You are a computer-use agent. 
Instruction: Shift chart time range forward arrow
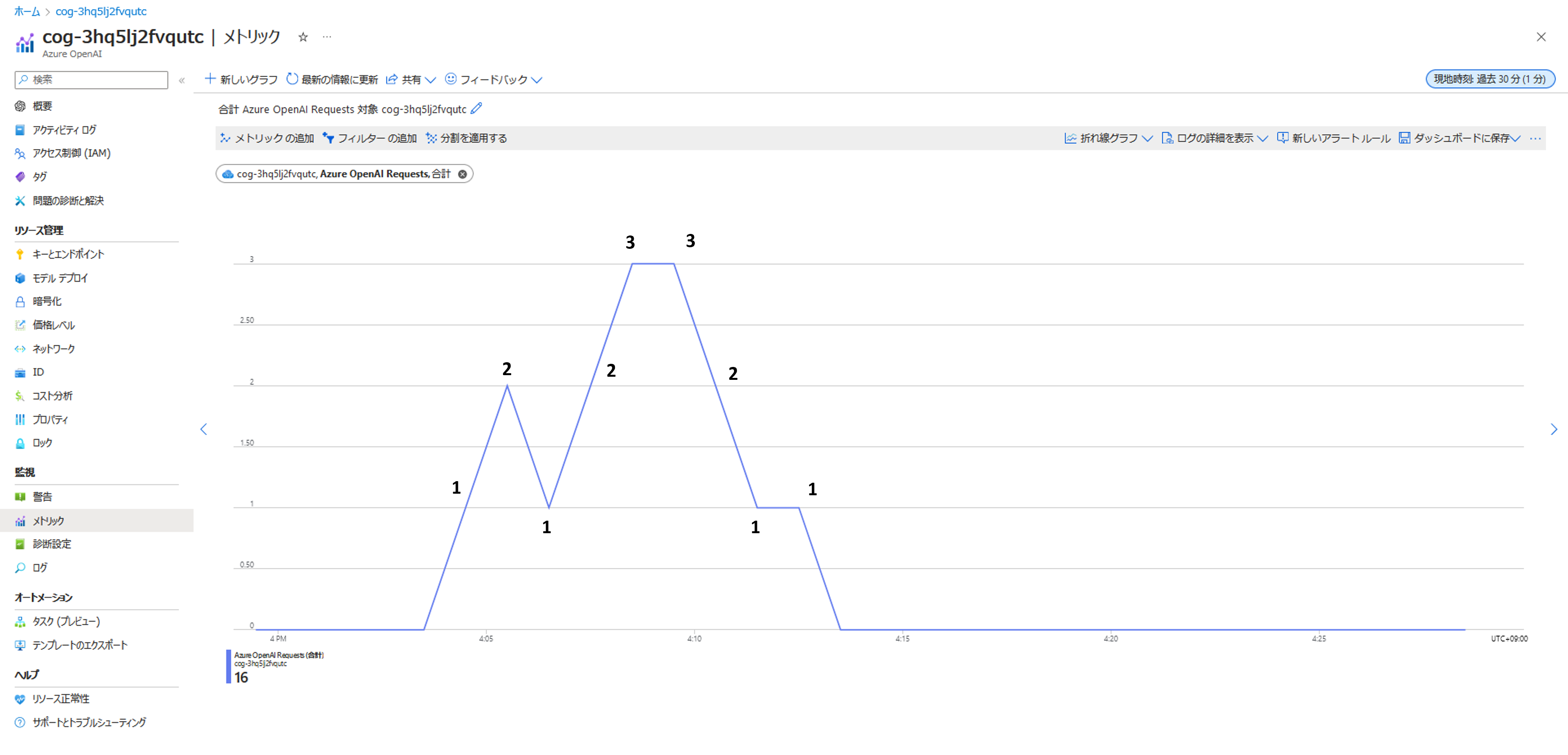1554,430
